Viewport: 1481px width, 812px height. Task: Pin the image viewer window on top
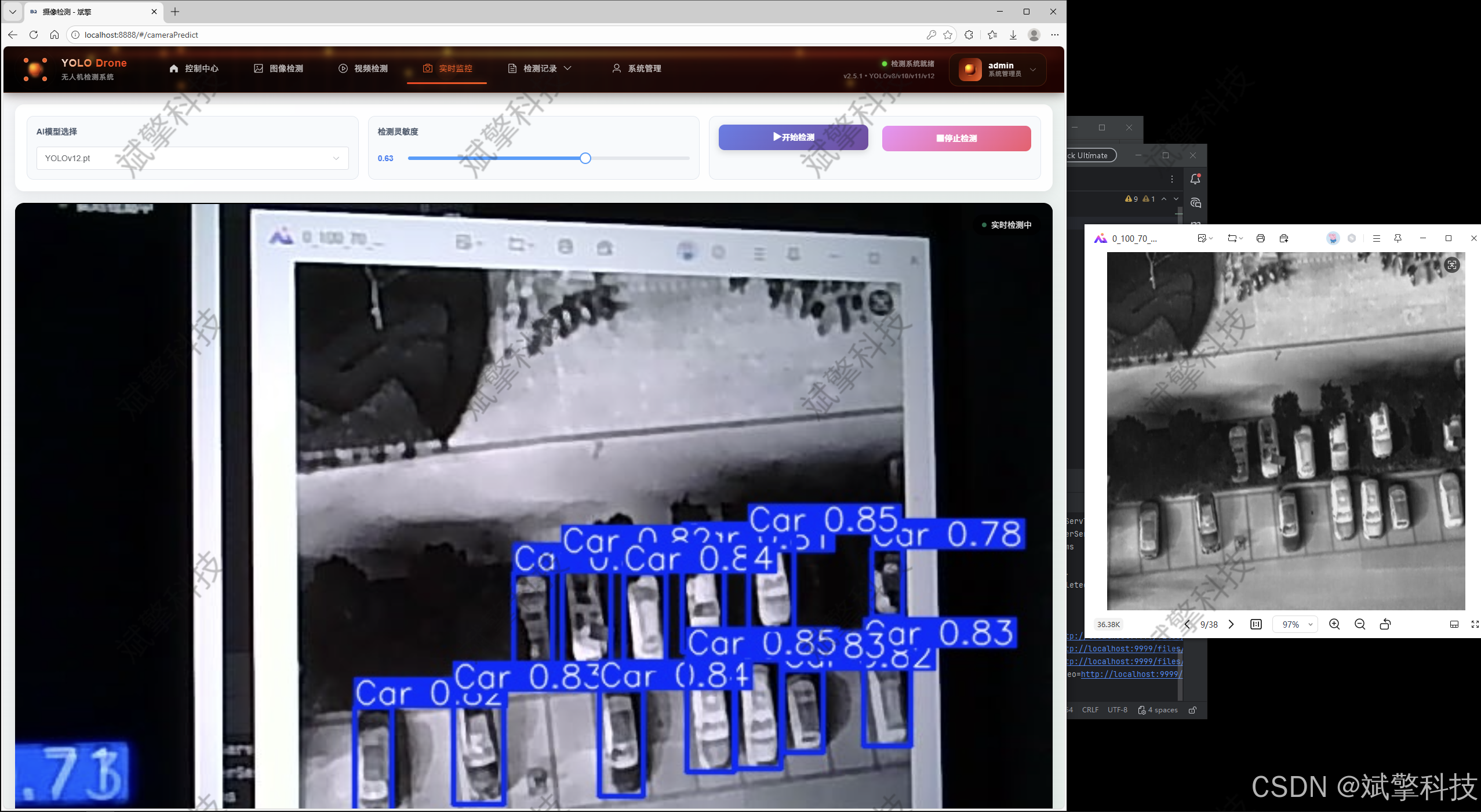1398,238
